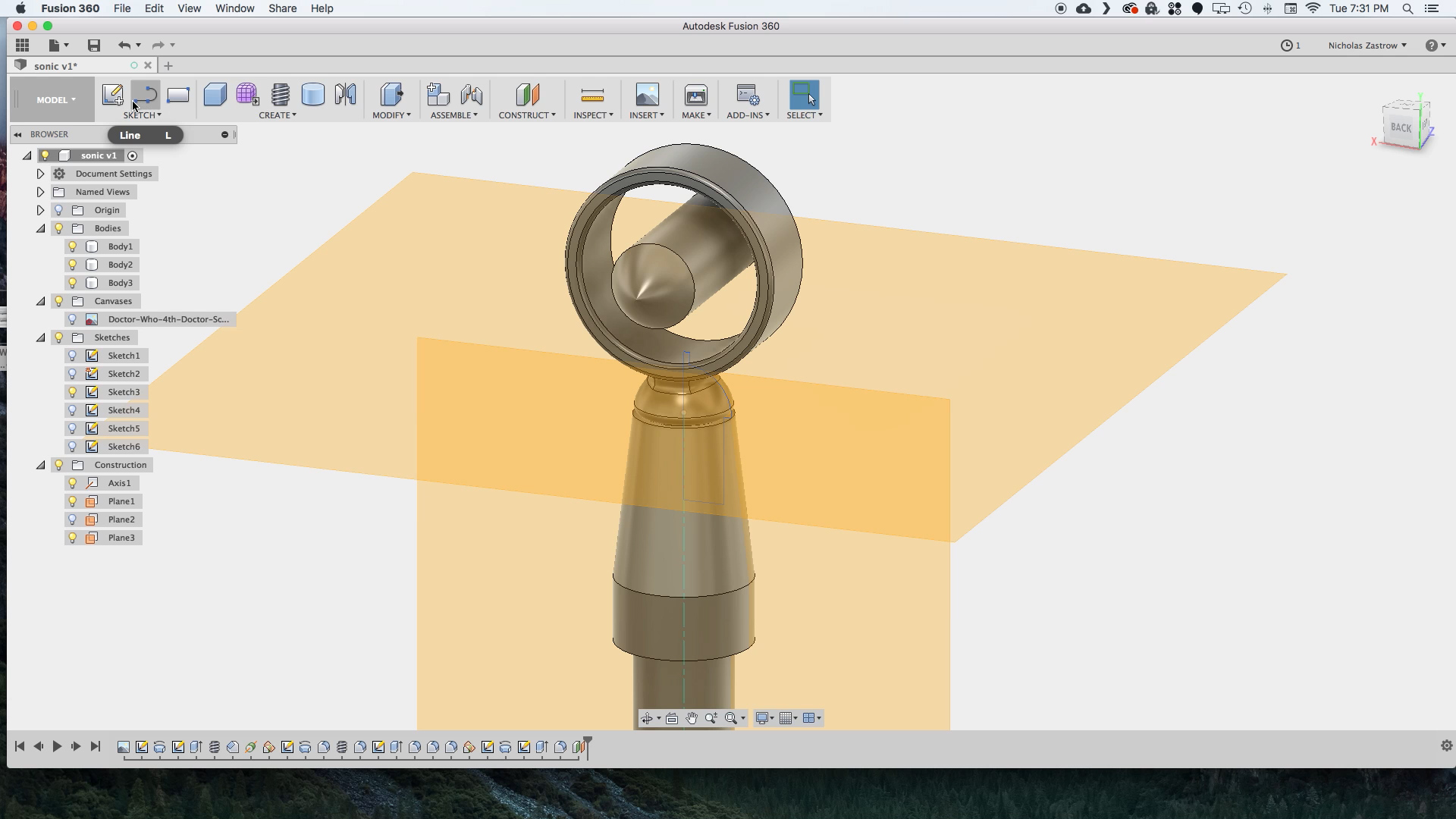
Task: Show Sketch4 using its light bulb
Action: (73, 410)
